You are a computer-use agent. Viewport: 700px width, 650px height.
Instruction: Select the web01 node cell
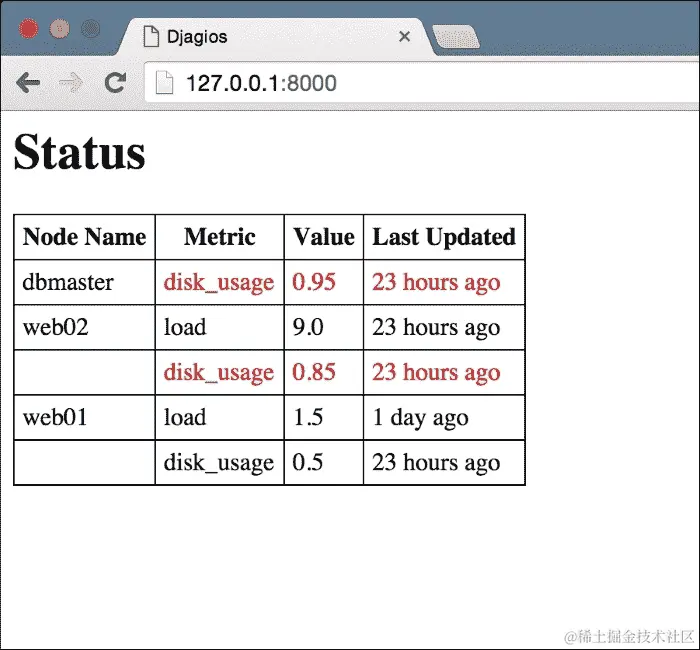click(x=84, y=417)
